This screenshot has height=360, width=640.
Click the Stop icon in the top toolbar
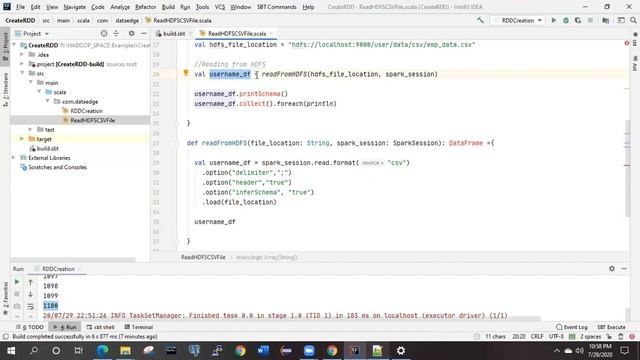(x=590, y=20)
